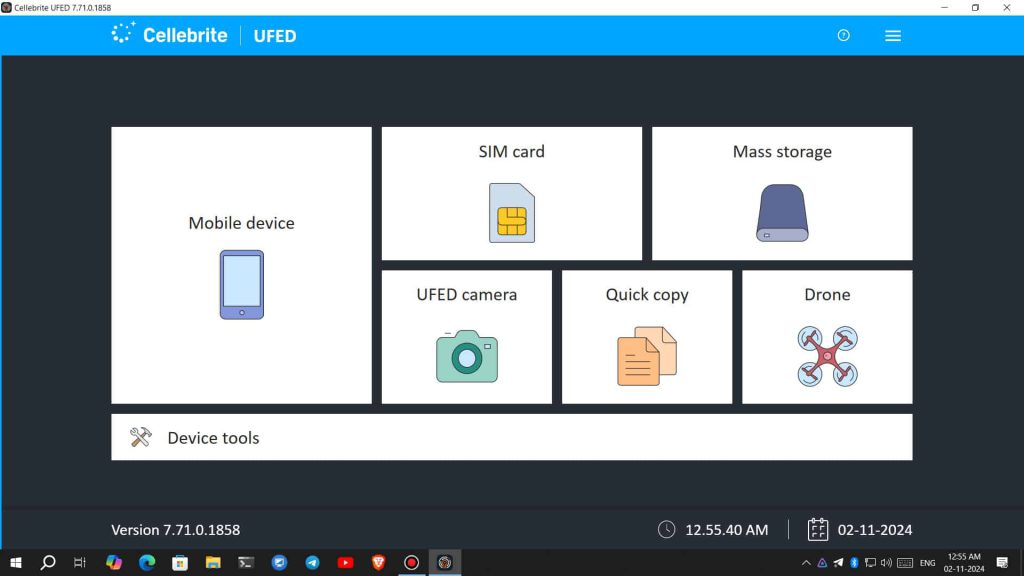Open the hamburger navigation menu
The width and height of the screenshot is (1024, 576).
(892, 35)
